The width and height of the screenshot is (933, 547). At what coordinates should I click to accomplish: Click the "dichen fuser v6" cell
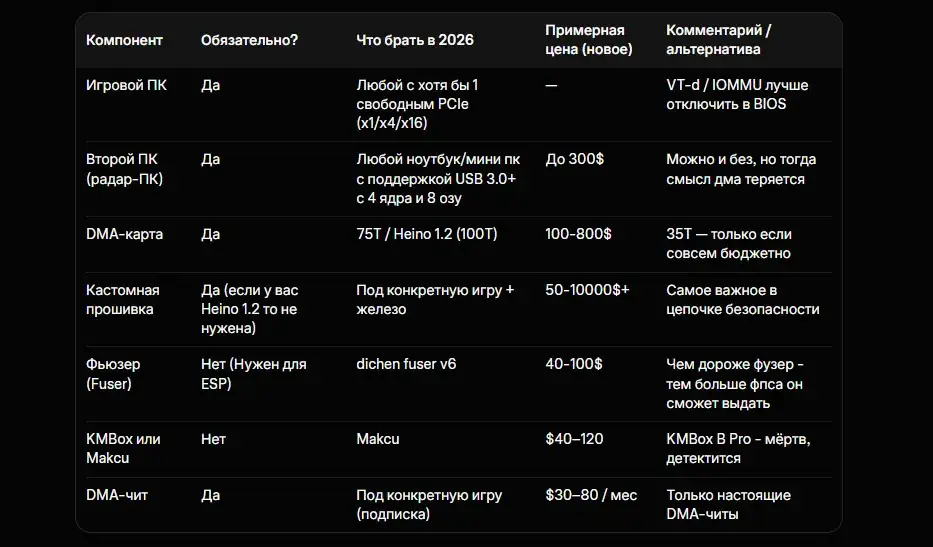pyautogui.click(x=406, y=364)
